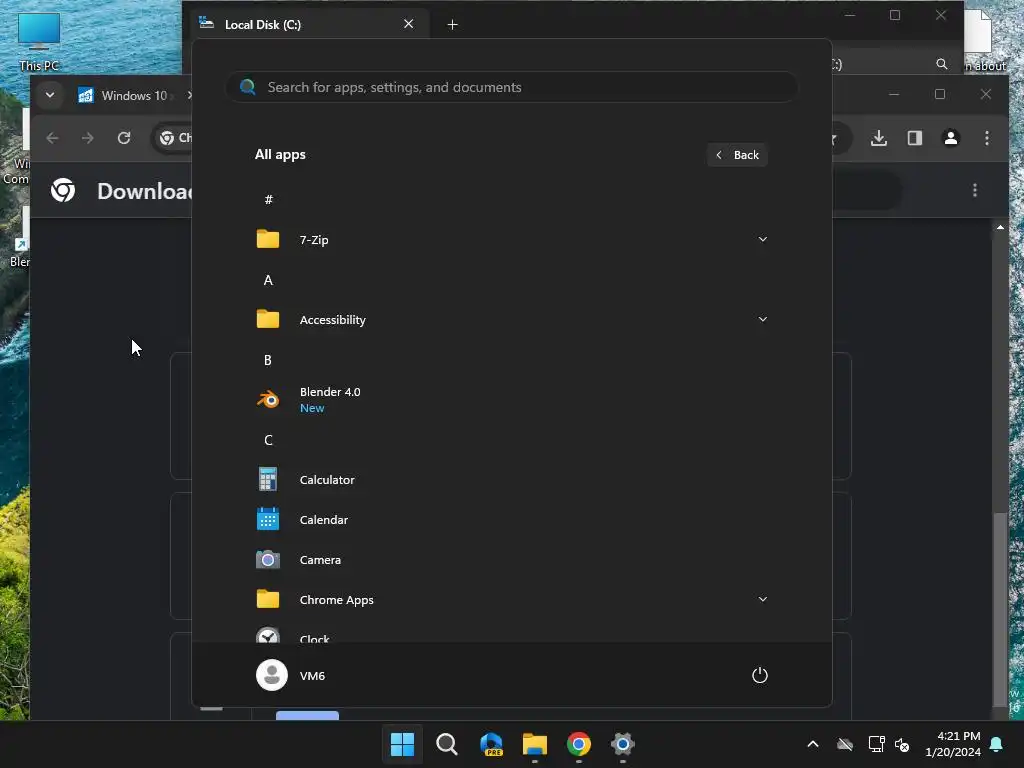
Task: Open Settings gear from taskbar
Action: click(622, 744)
